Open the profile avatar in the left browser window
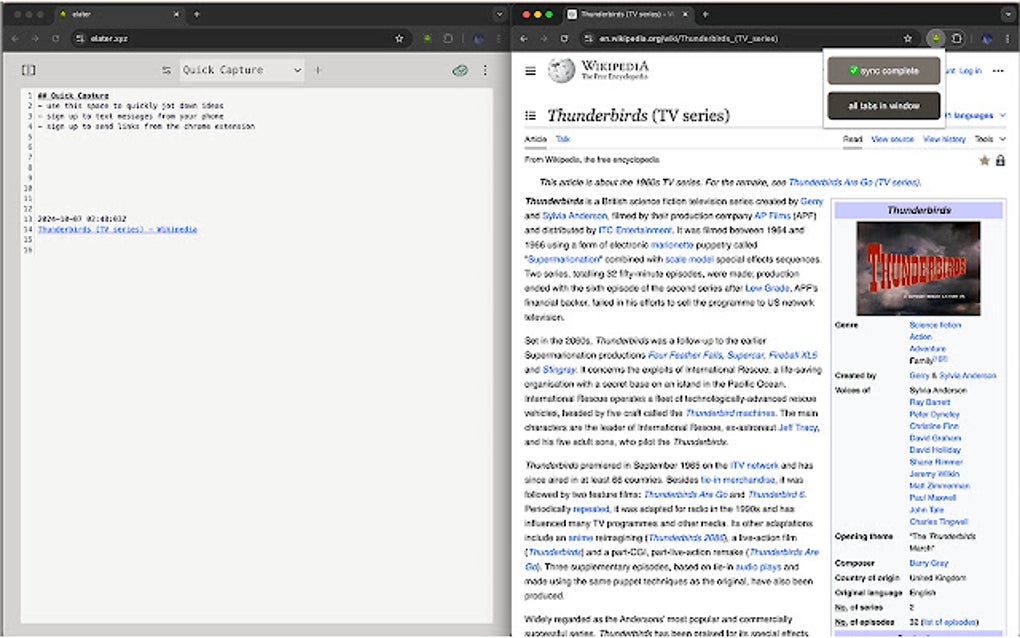The height and width of the screenshot is (638, 1020). point(478,38)
